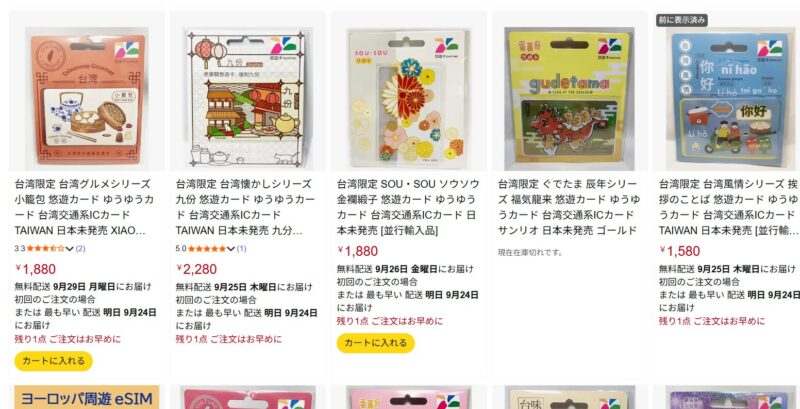This screenshot has height=409, width=800.
Task: Open the SOU・SOU floral card image
Action: [407, 98]
